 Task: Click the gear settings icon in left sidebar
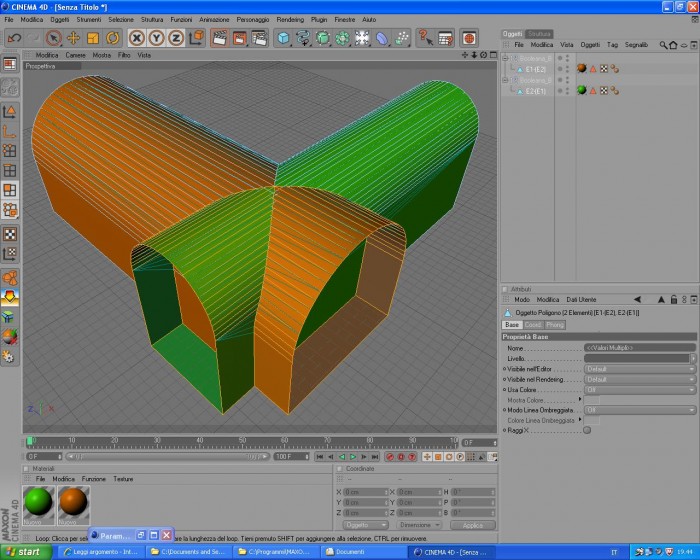point(8,356)
